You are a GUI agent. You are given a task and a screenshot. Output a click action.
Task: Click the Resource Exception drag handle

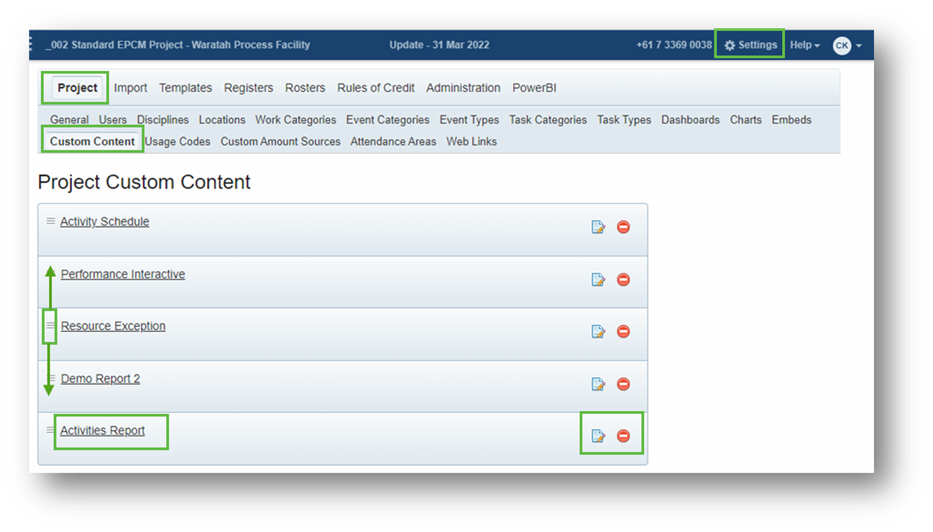click(51, 326)
